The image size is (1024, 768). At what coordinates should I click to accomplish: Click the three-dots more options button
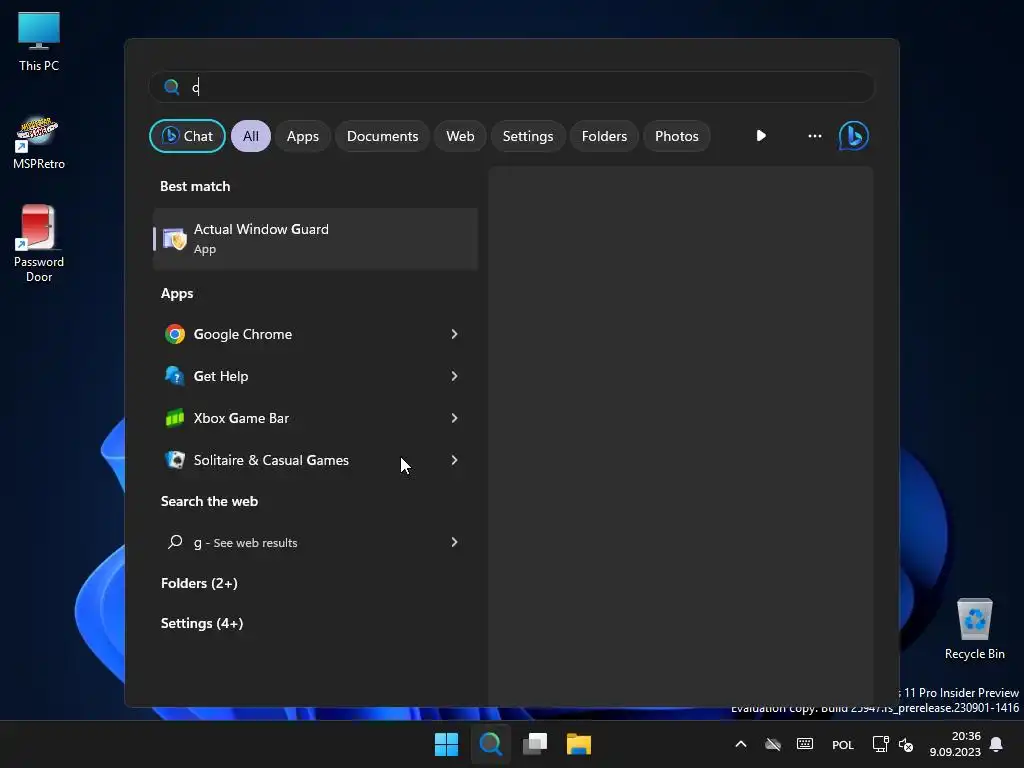tap(814, 136)
